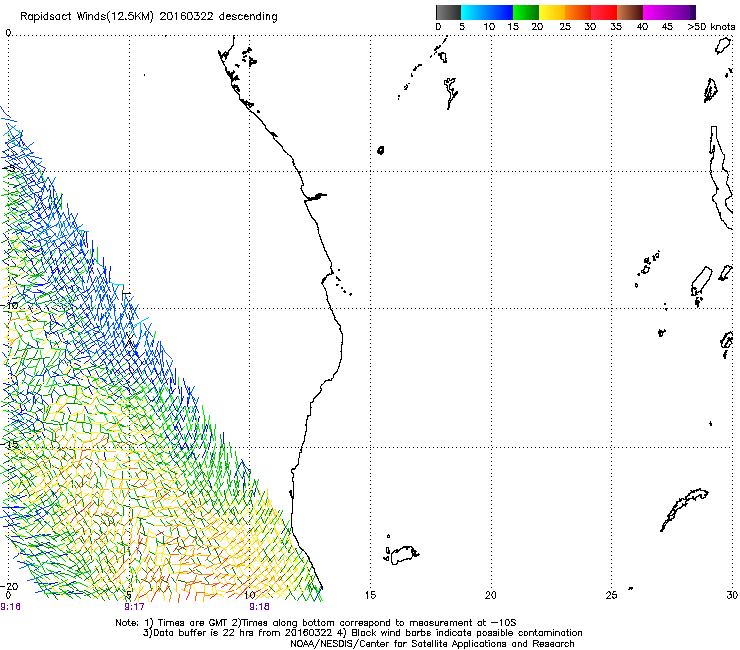Click the "40" color legend label
The image size is (740, 650).
[x=642, y=27]
